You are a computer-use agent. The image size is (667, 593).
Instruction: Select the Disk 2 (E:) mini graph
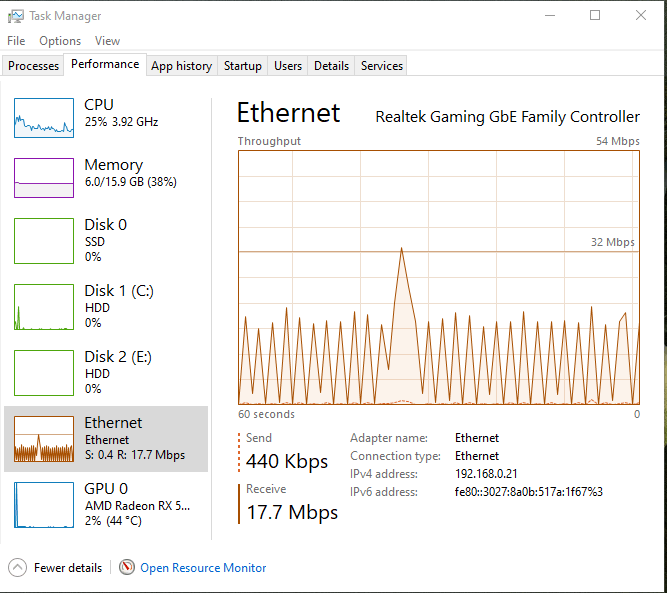(x=44, y=373)
